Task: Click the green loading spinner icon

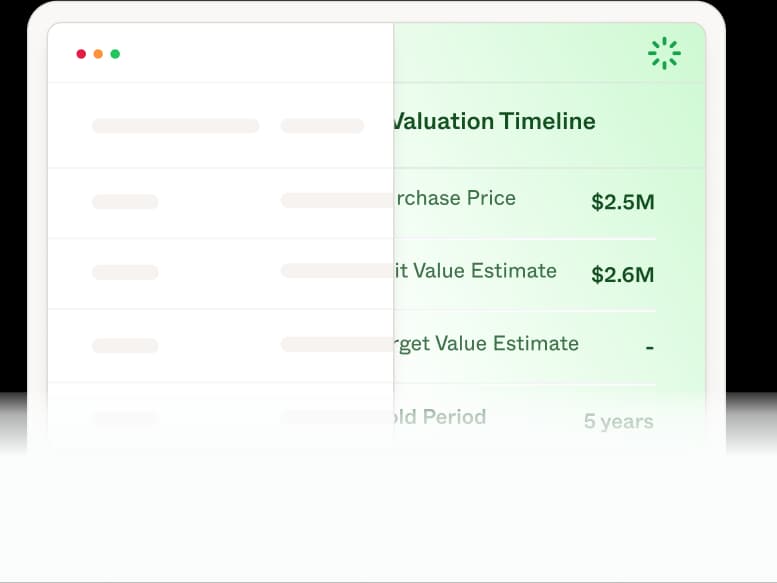Action: click(664, 54)
